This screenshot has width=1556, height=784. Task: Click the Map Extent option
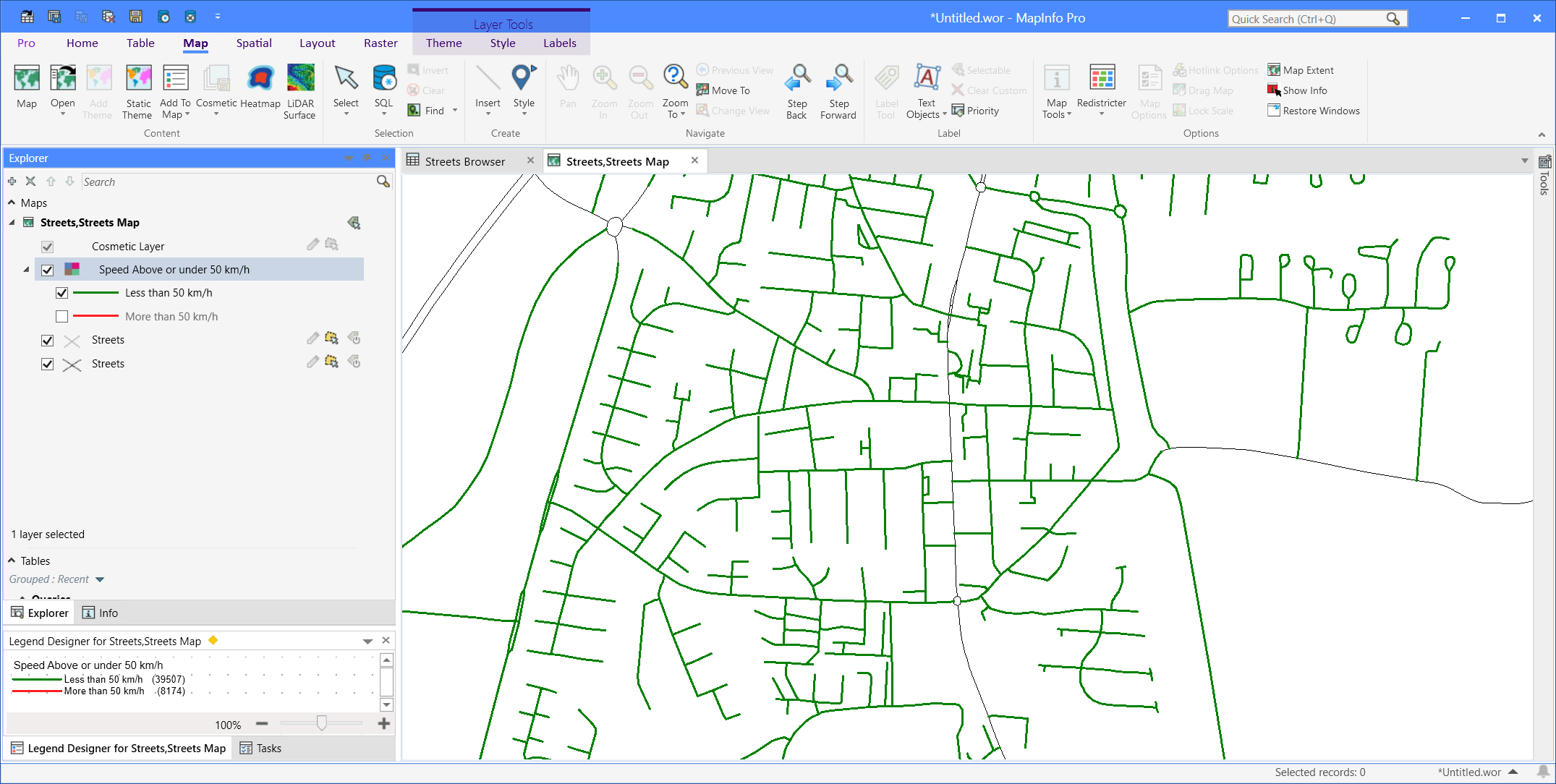pyautogui.click(x=1307, y=70)
